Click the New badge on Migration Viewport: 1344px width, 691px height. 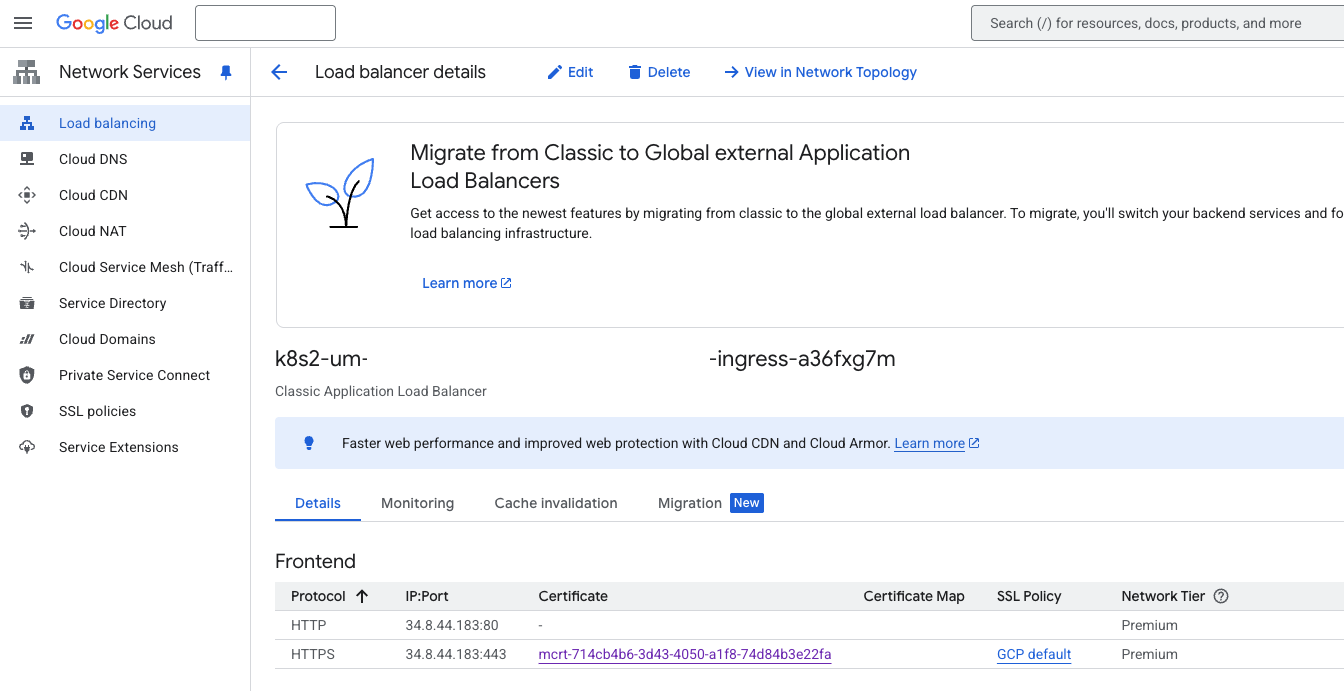pos(747,503)
